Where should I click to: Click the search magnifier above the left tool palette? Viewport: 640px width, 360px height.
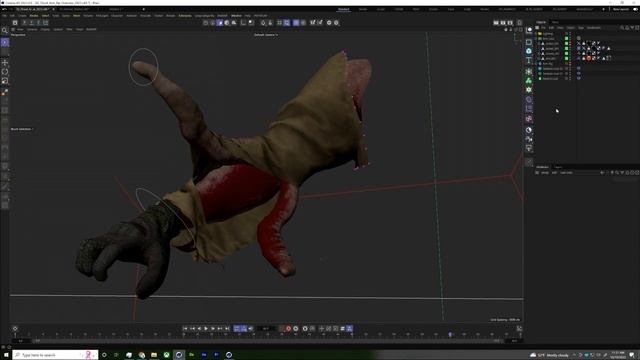tap(5, 31)
